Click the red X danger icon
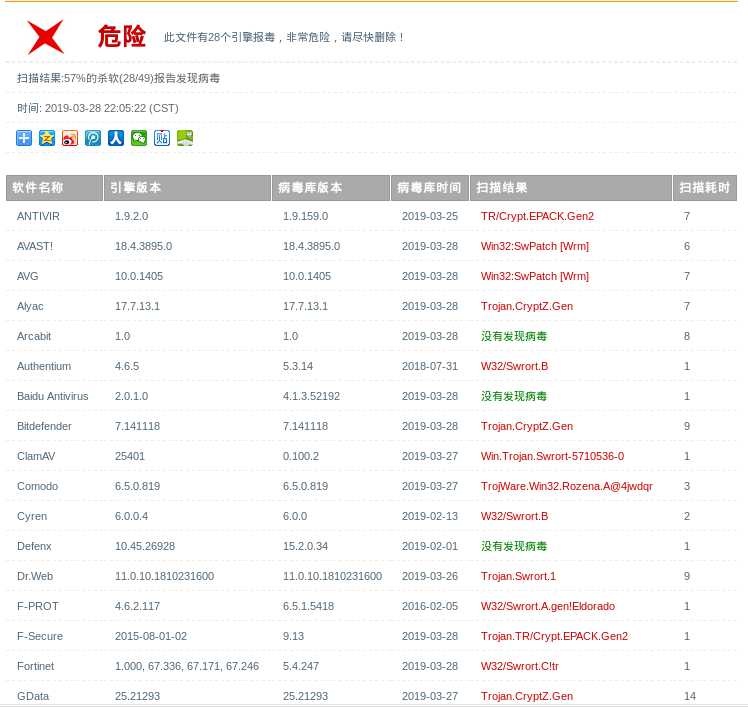The width and height of the screenshot is (748, 707). click(45, 37)
